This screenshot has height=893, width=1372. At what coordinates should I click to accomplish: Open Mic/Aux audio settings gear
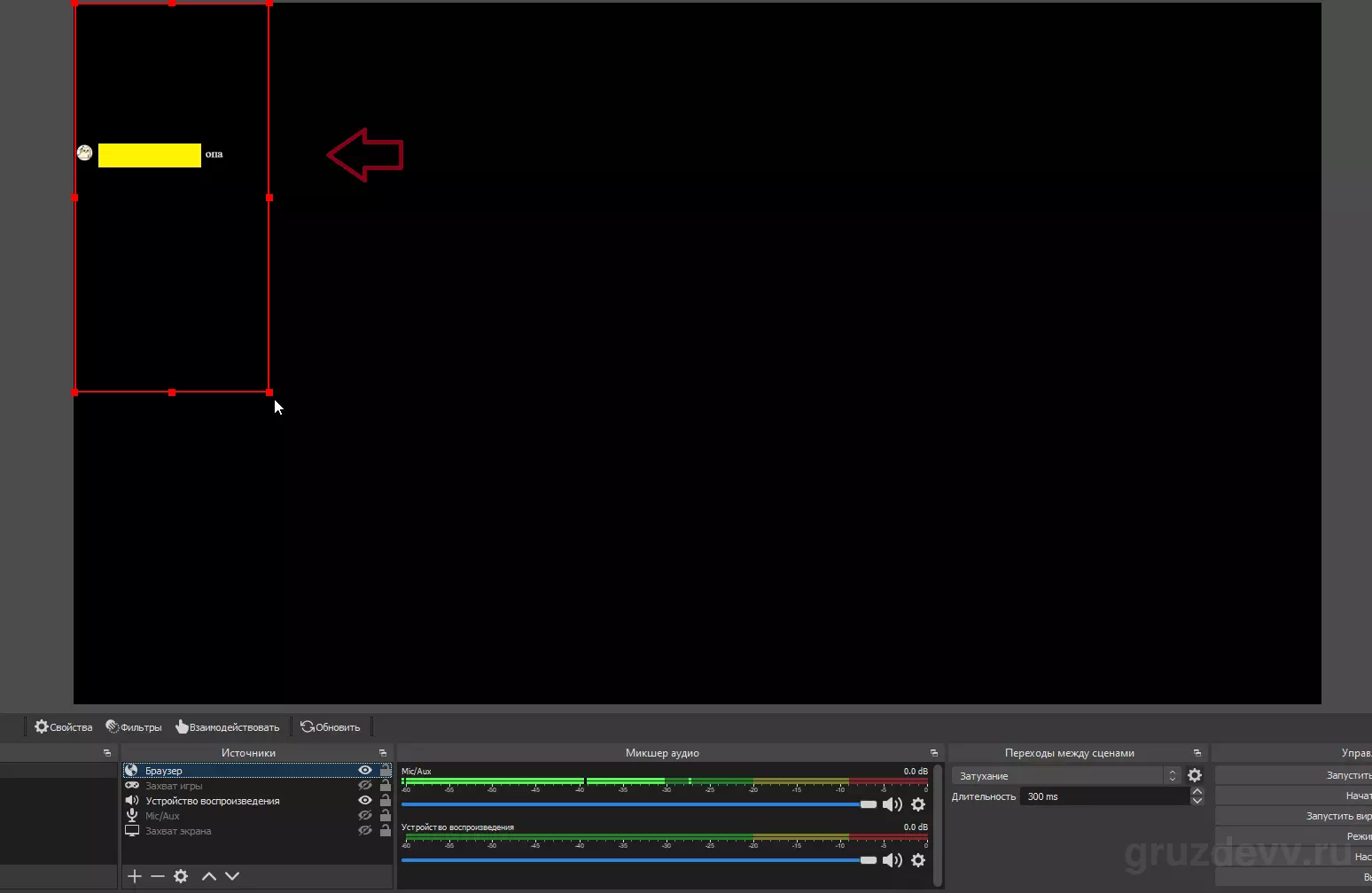(918, 804)
